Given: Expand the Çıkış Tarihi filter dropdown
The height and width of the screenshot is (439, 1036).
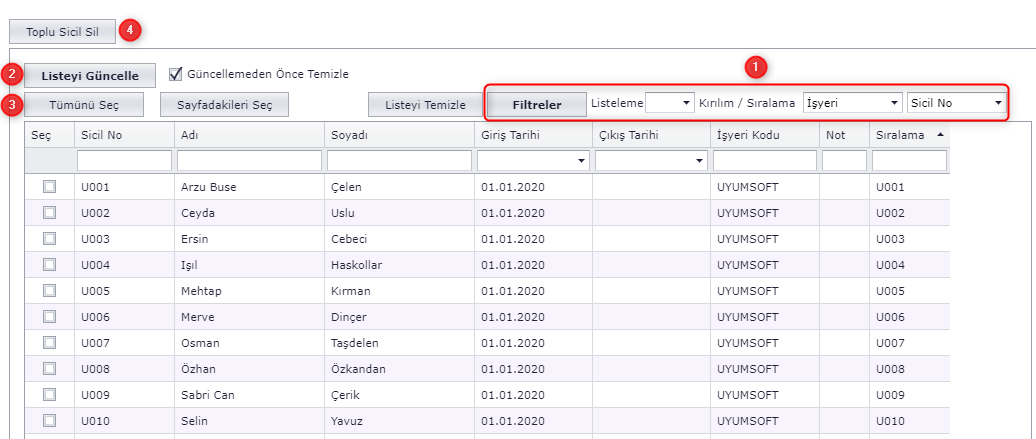Looking at the screenshot, I should [x=699, y=161].
